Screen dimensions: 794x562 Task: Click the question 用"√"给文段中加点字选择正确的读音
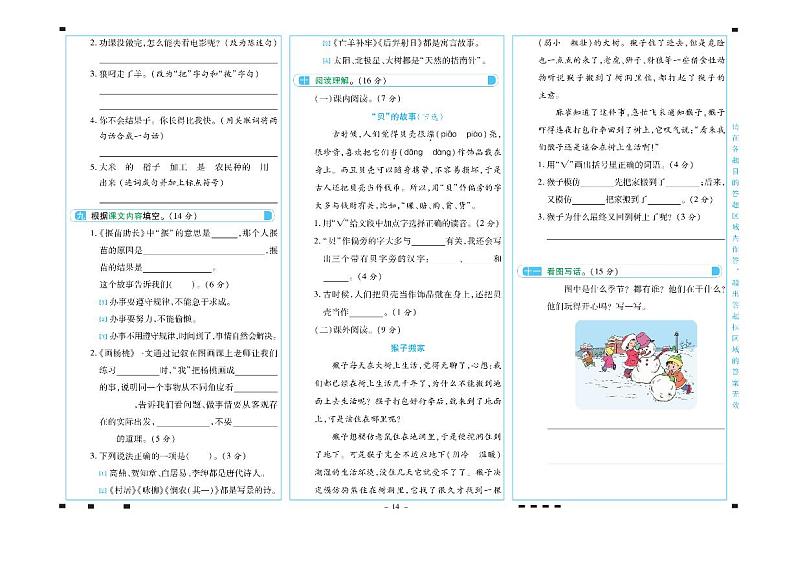pos(407,223)
